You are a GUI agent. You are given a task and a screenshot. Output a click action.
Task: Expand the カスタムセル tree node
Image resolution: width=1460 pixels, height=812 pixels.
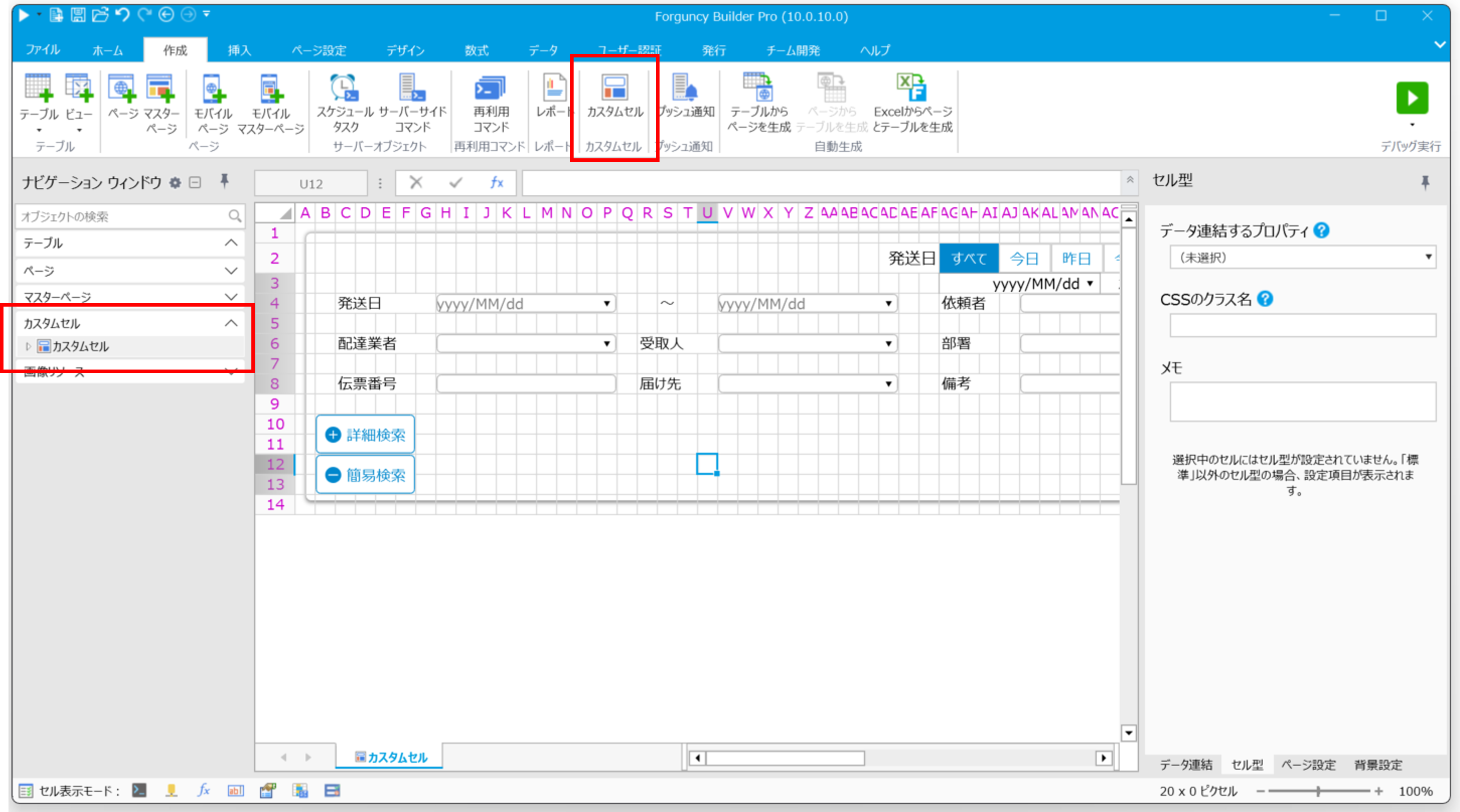28,346
